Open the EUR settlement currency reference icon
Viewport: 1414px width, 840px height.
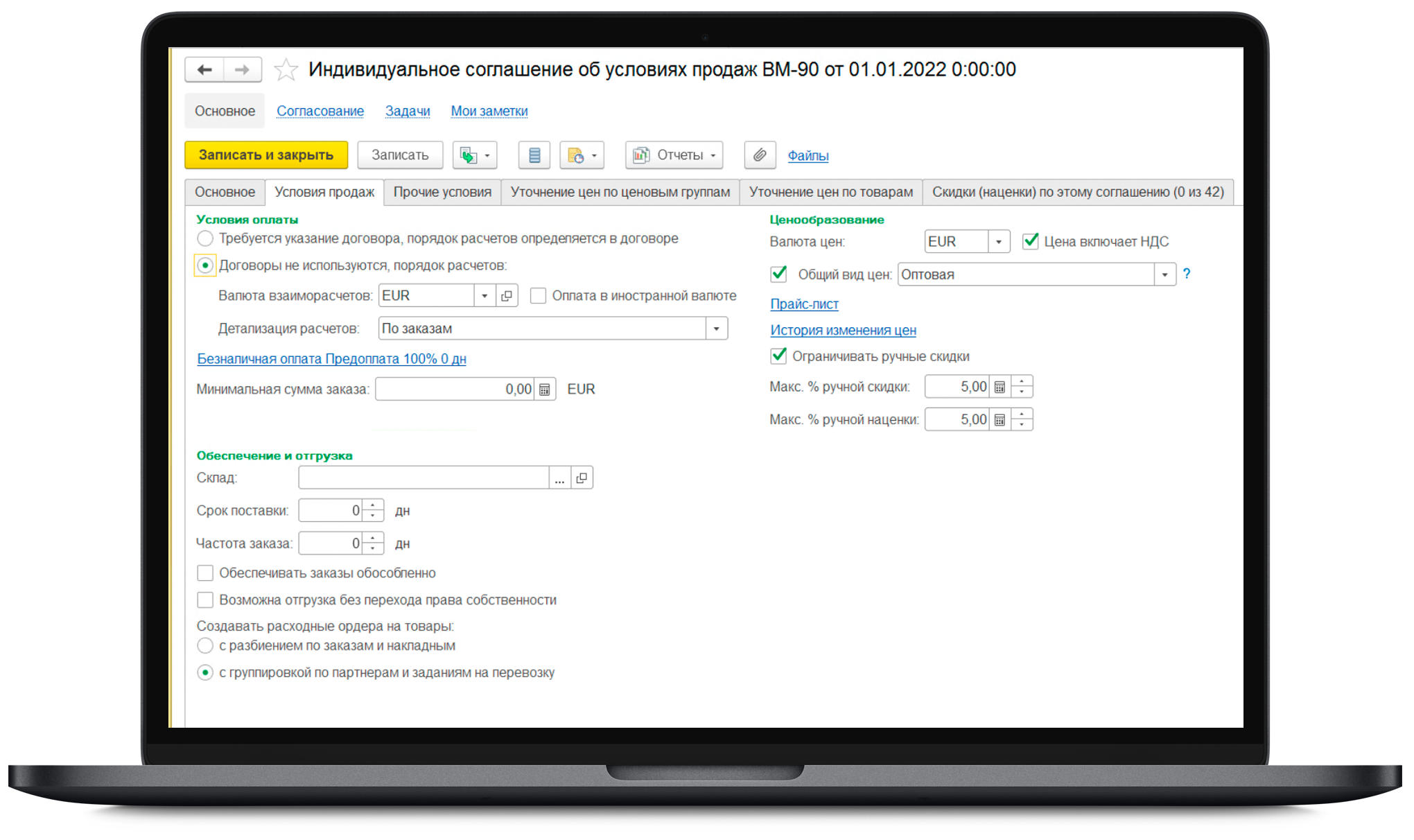coord(507,296)
